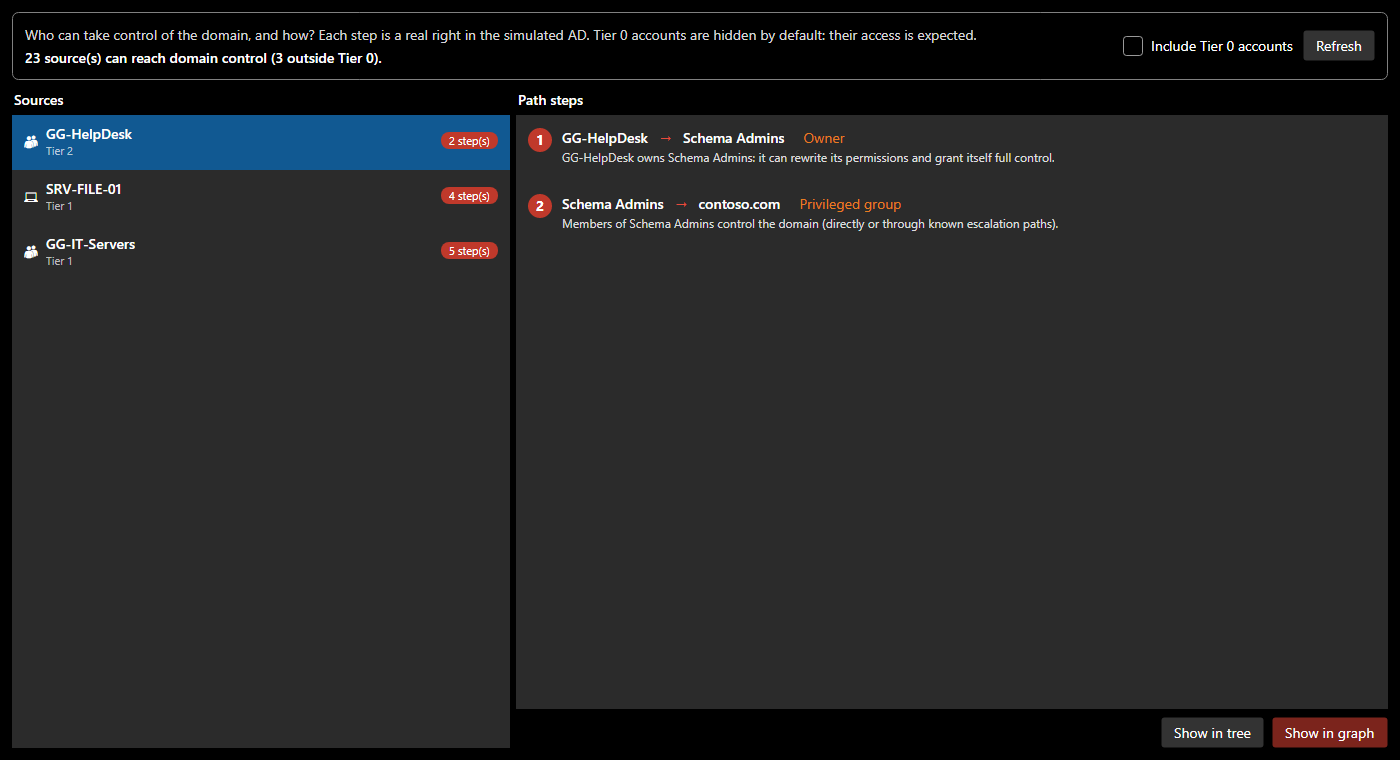The width and height of the screenshot is (1400, 760).
Task: Click the "Who can take control of the domain" text
Action: (500, 35)
